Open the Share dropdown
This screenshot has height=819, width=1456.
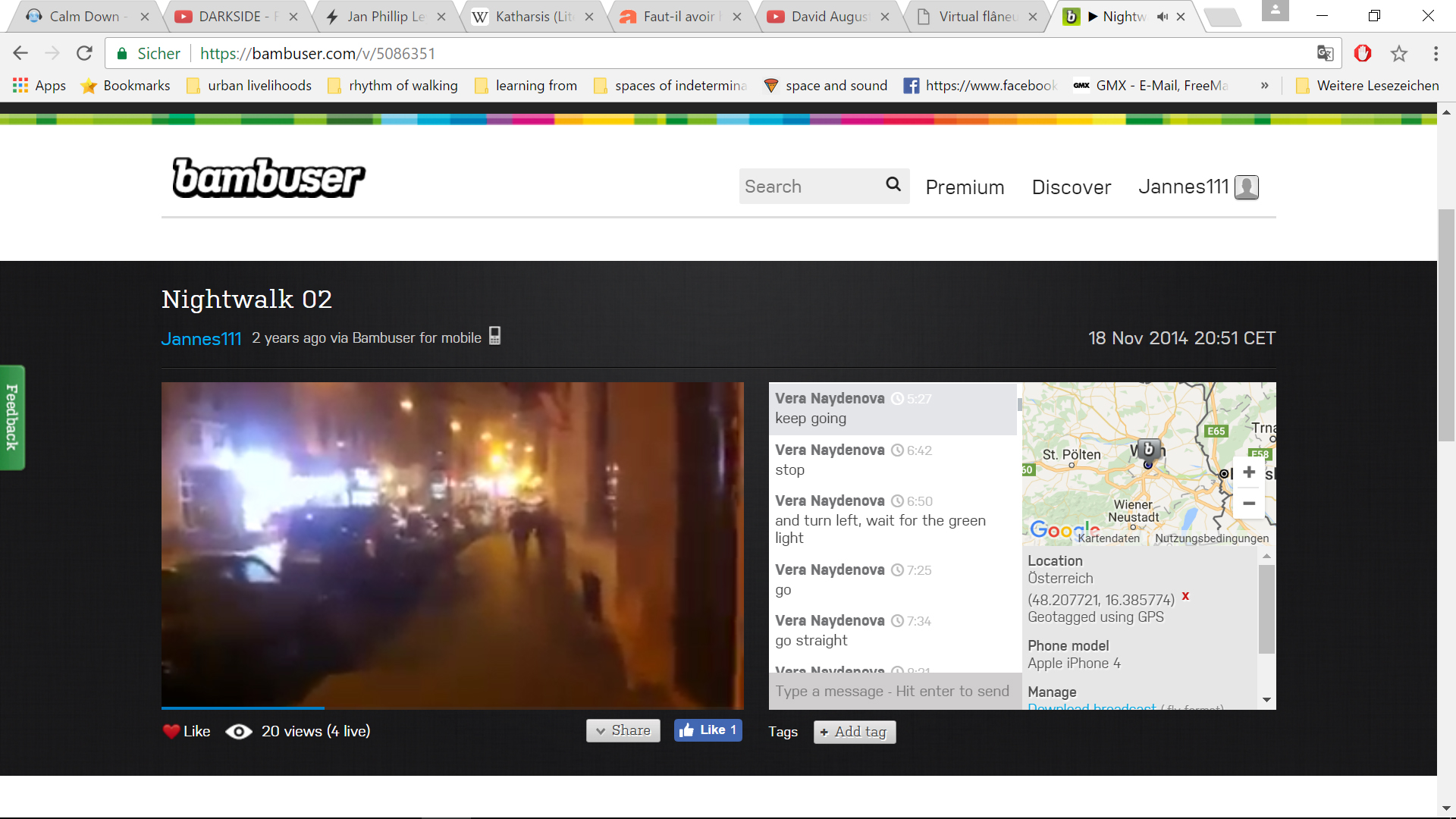pos(623,730)
